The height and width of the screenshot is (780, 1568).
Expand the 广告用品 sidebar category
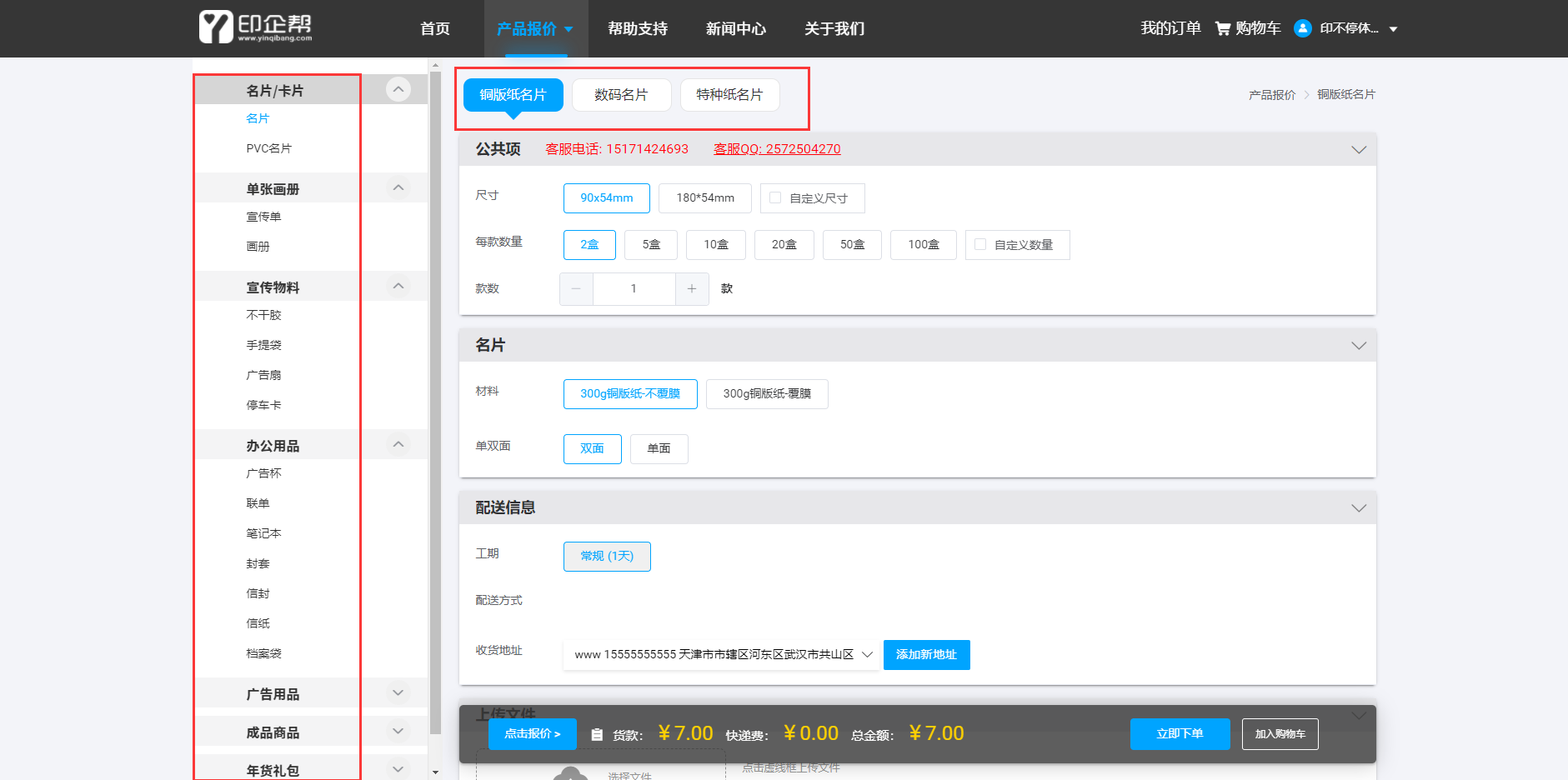coord(398,692)
